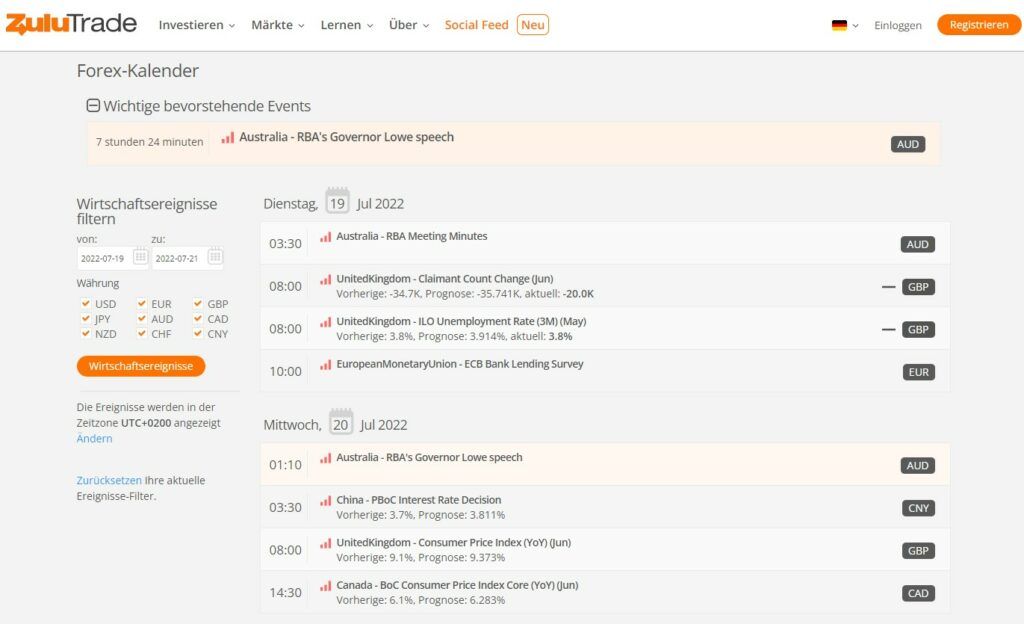
Task: Click impact icon beside 01:10 Lowe speech
Action: point(325,458)
